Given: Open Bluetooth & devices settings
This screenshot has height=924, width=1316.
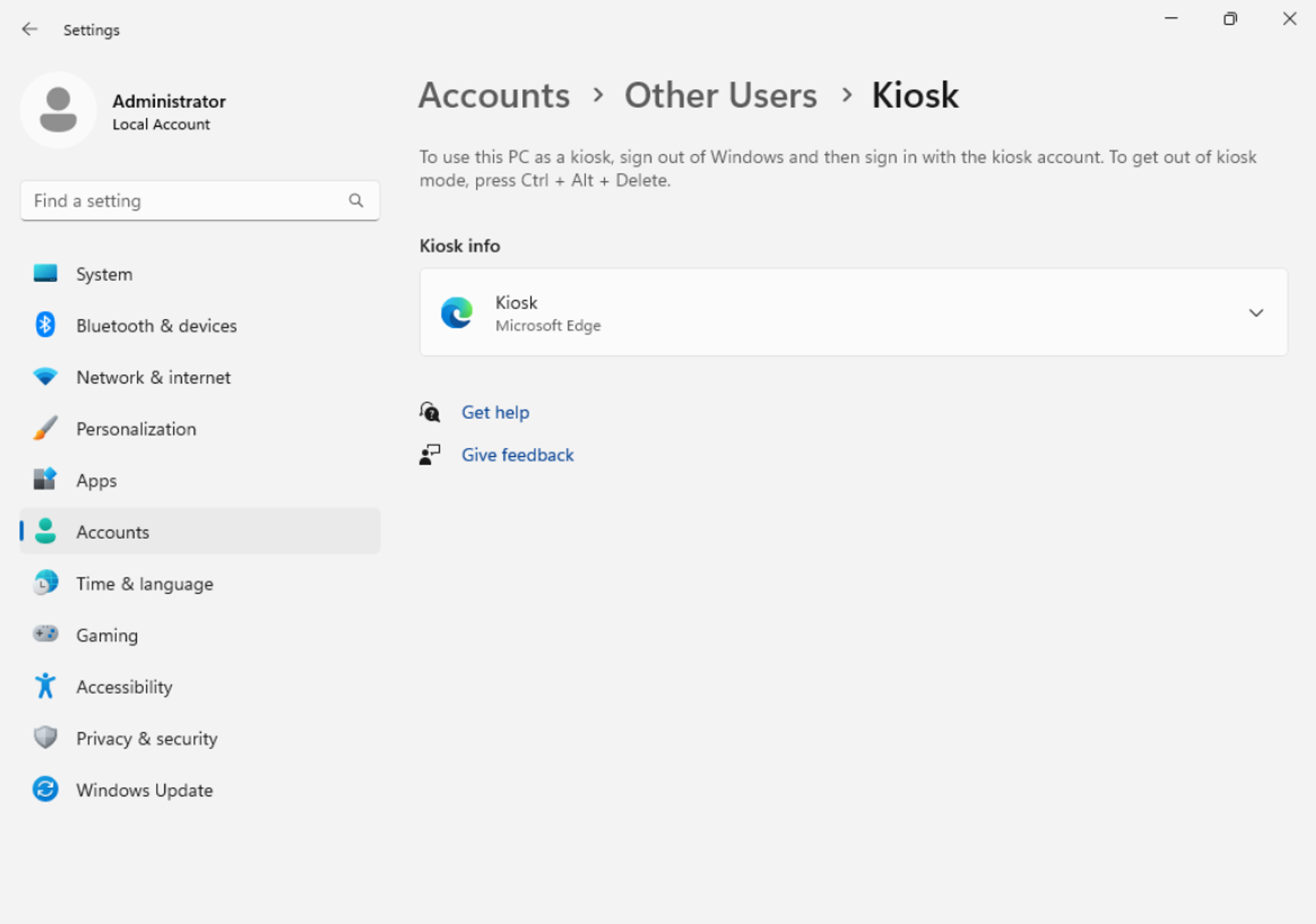Looking at the screenshot, I should pyautogui.click(x=200, y=325).
